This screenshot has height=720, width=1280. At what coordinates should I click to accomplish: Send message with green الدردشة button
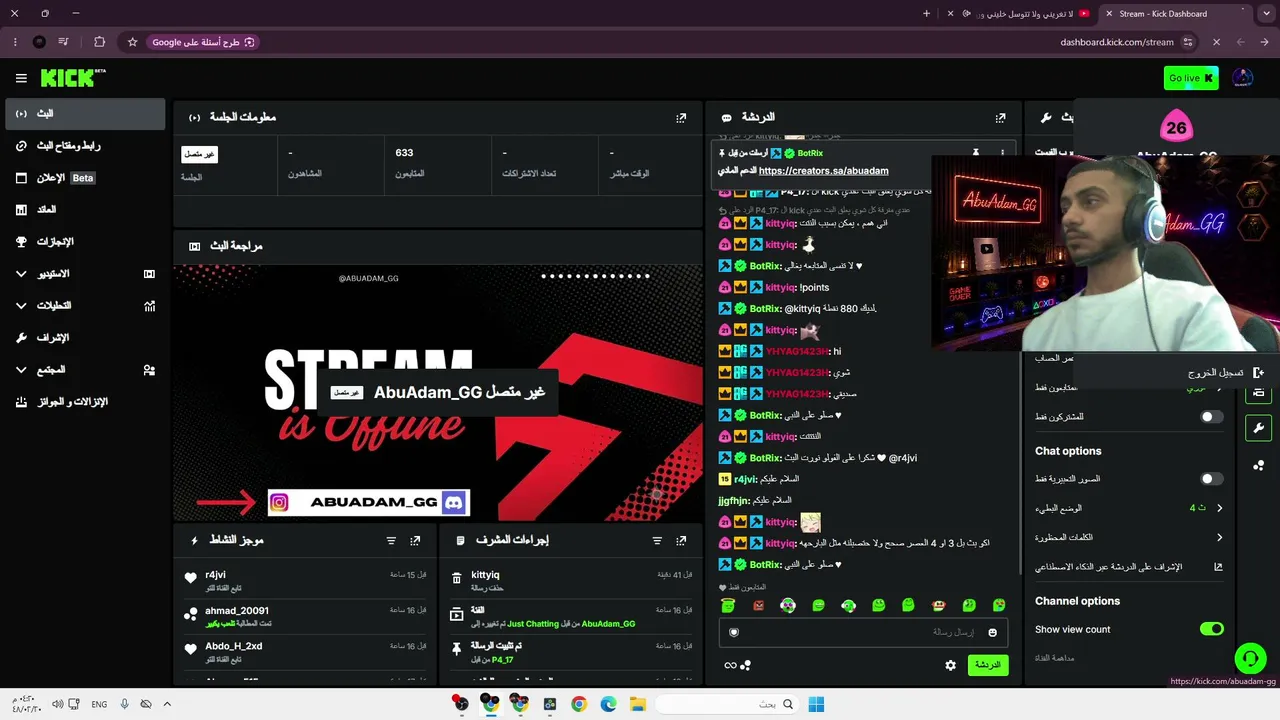click(987, 665)
